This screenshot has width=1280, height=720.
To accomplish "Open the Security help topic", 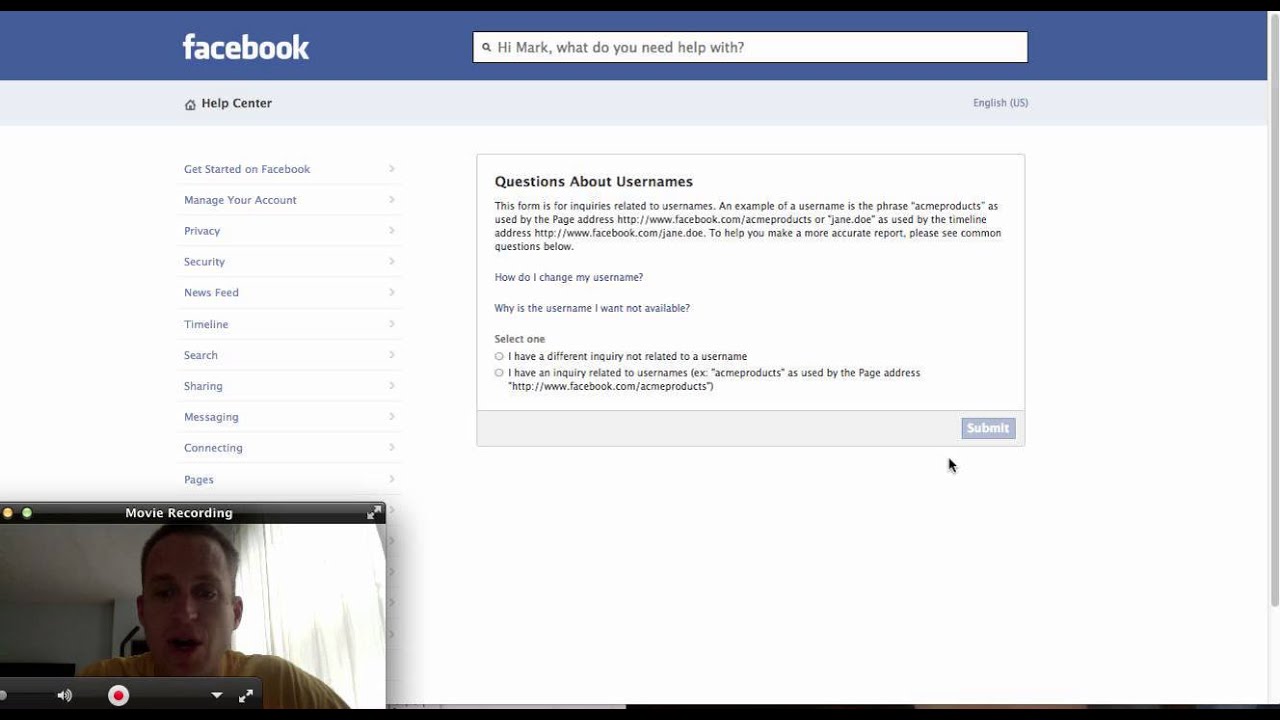I will tap(204, 262).
